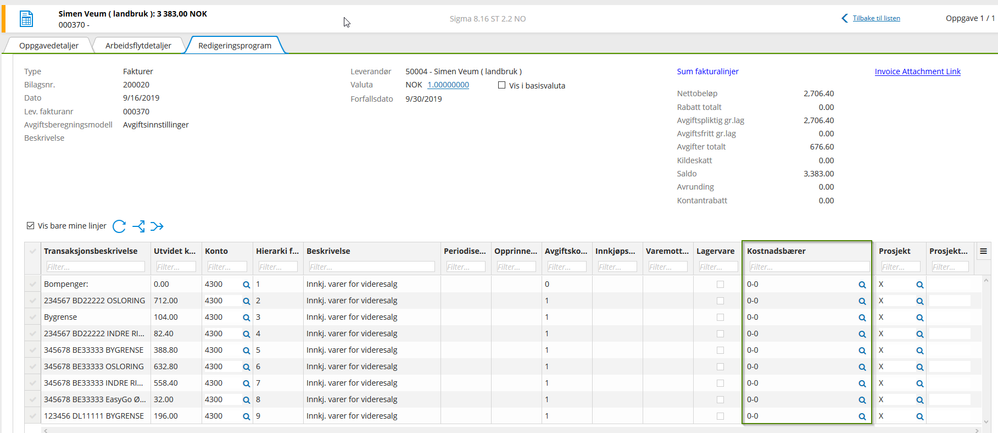Screen dimensions: 998x433
Task: Click the Utvidet k... filter field
Action: [x=175, y=267]
